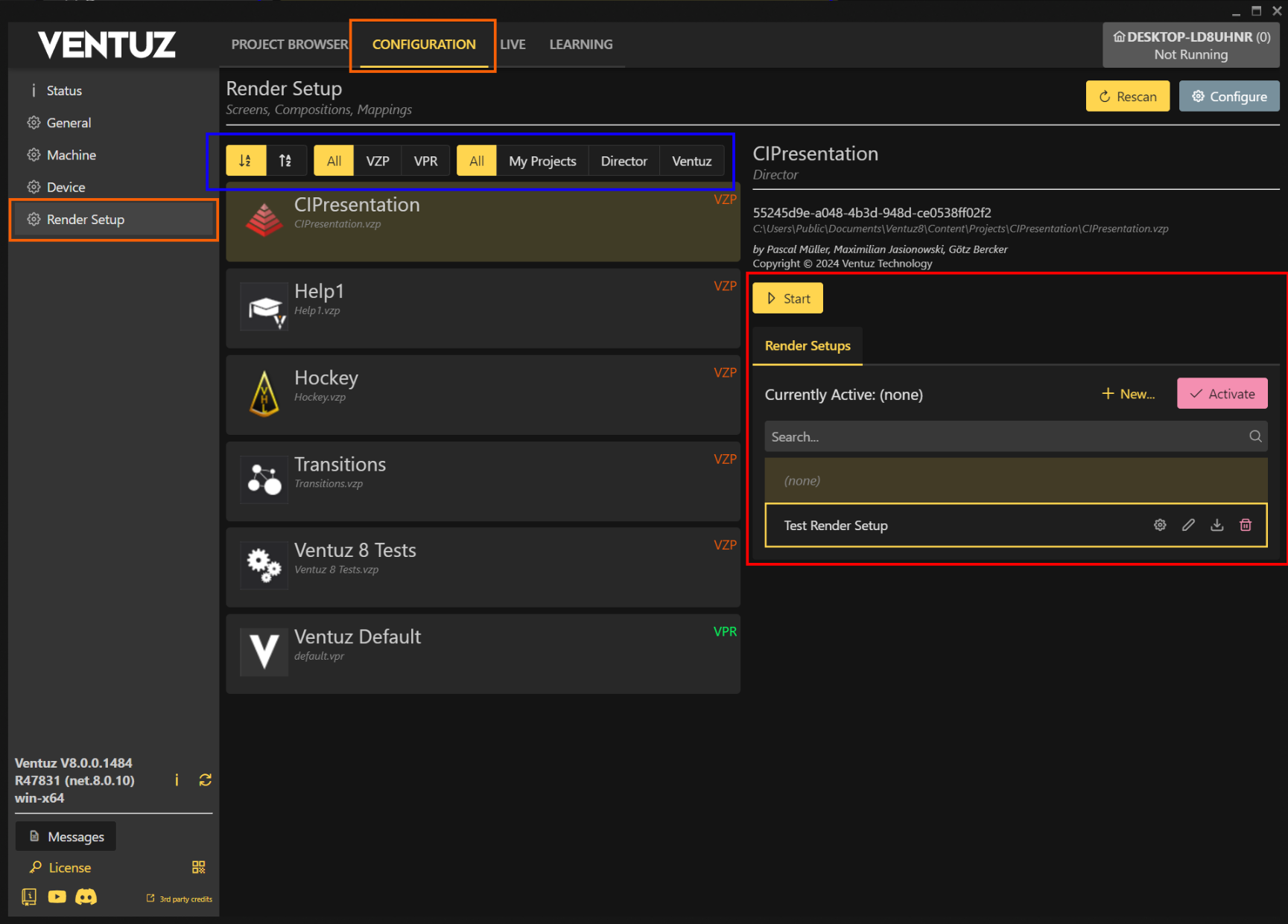Filter projects by Director category
The image size is (1288, 924).
[x=624, y=161]
